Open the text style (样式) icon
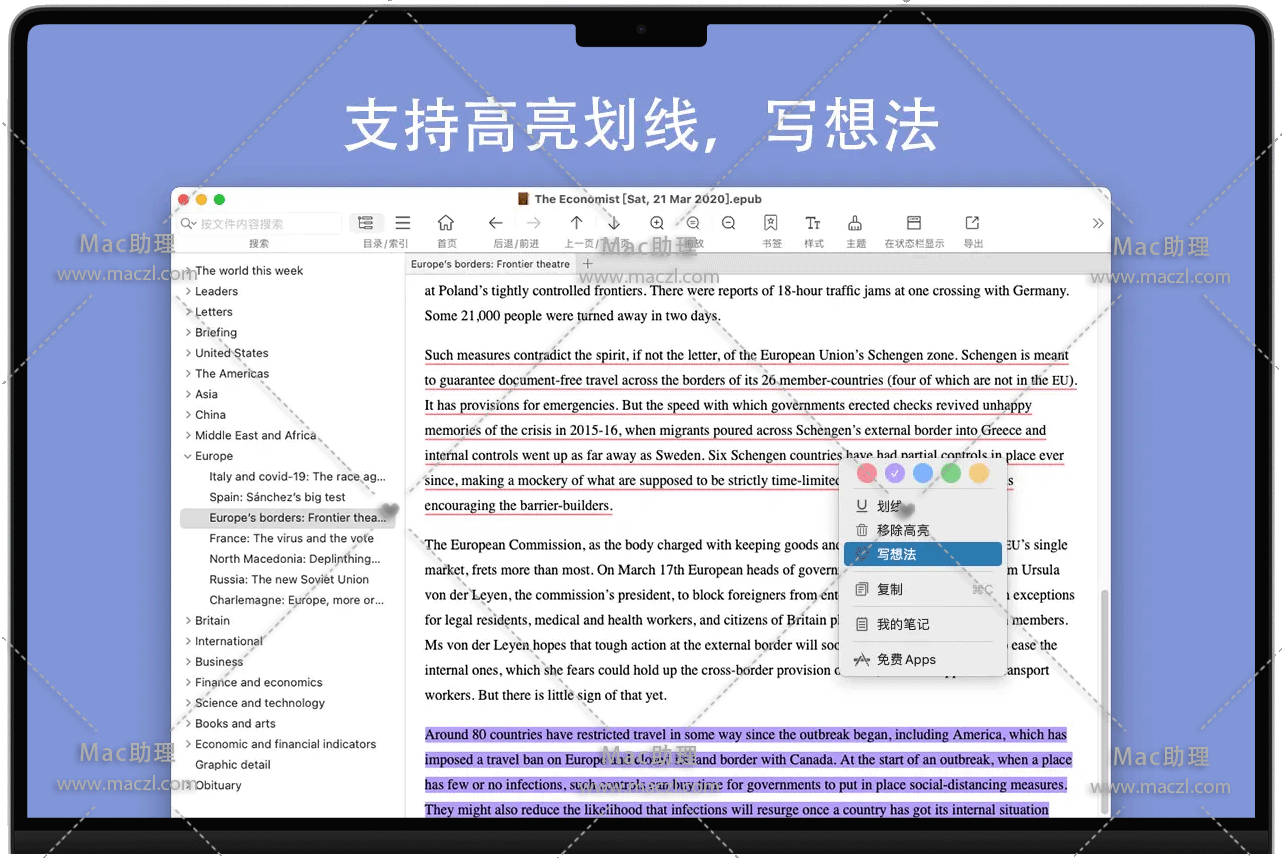This screenshot has width=1282, height=858. pyautogui.click(x=813, y=223)
